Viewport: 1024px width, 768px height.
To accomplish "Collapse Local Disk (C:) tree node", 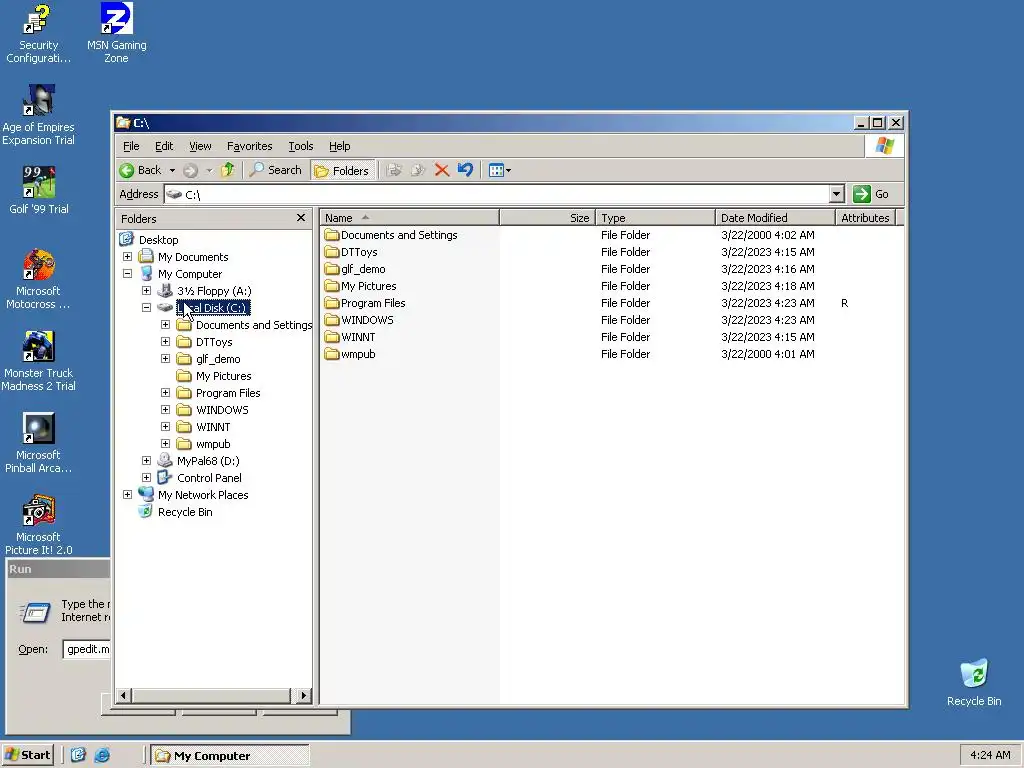I will pos(146,308).
